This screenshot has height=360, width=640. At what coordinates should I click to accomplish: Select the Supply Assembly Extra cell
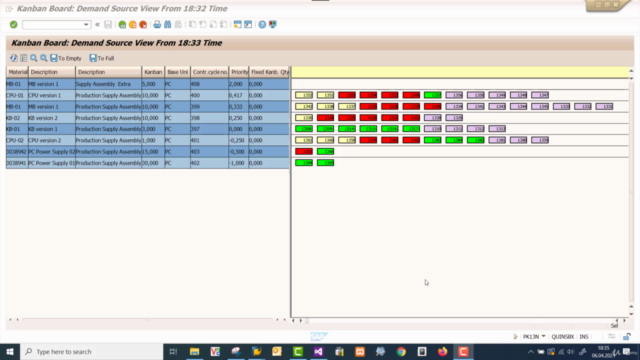tap(109, 84)
